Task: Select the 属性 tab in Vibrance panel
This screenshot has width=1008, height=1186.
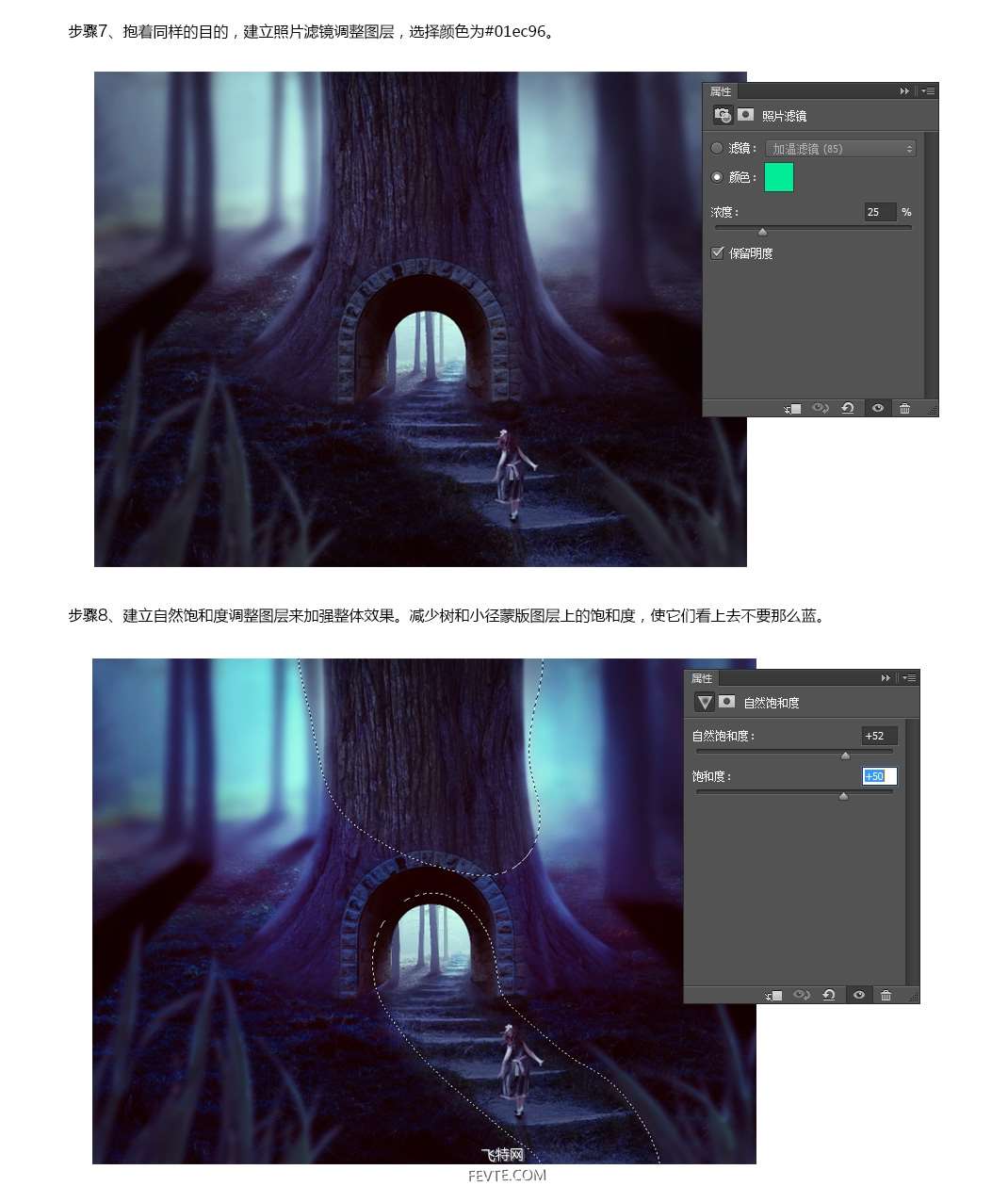Action: point(702,678)
